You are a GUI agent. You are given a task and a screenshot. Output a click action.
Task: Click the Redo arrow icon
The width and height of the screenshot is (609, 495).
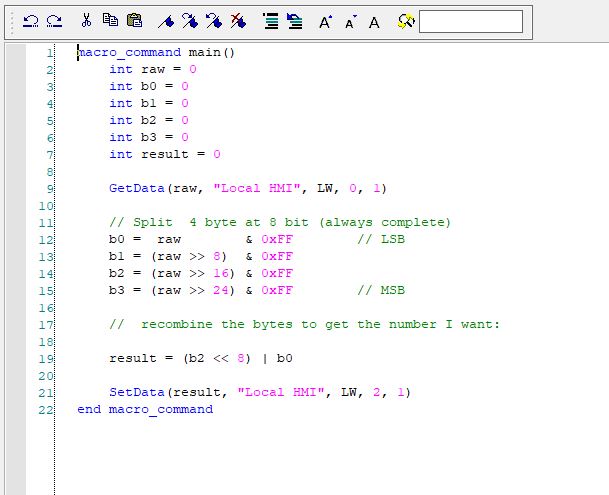pos(54,21)
